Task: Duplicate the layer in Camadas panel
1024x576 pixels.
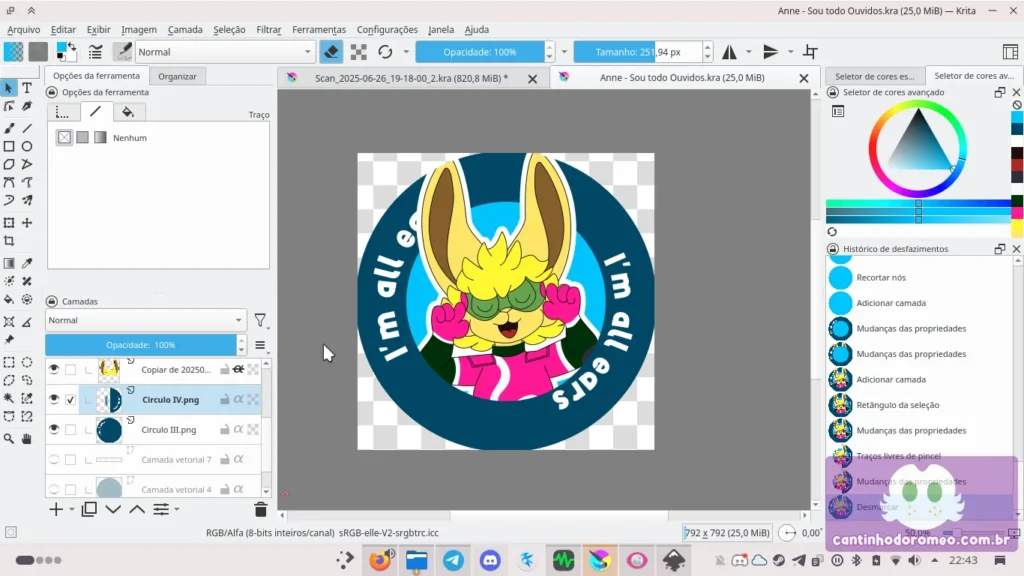Action: [x=89, y=509]
